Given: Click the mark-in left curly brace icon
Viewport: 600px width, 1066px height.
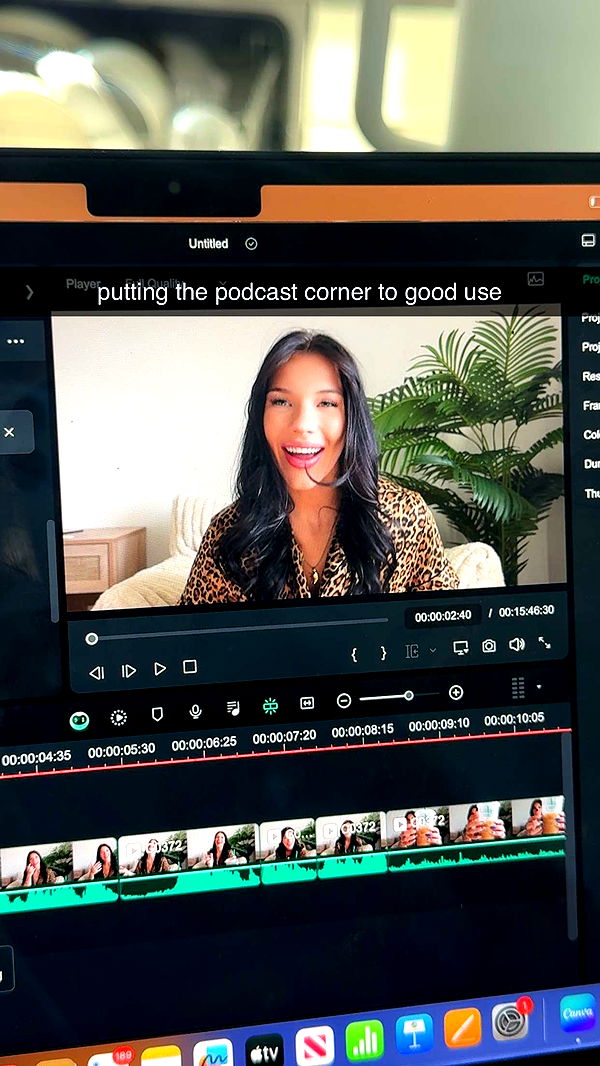Looking at the screenshot, I should (x=354, y=653).
